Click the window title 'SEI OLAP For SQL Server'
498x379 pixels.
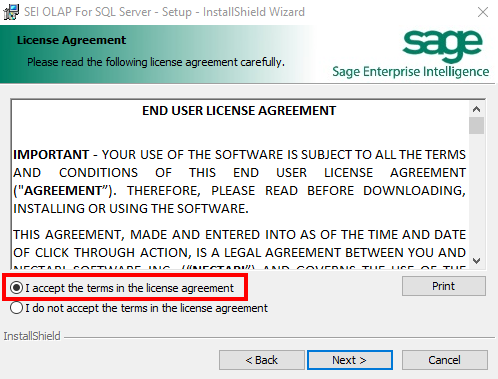[x=88, y=12]
